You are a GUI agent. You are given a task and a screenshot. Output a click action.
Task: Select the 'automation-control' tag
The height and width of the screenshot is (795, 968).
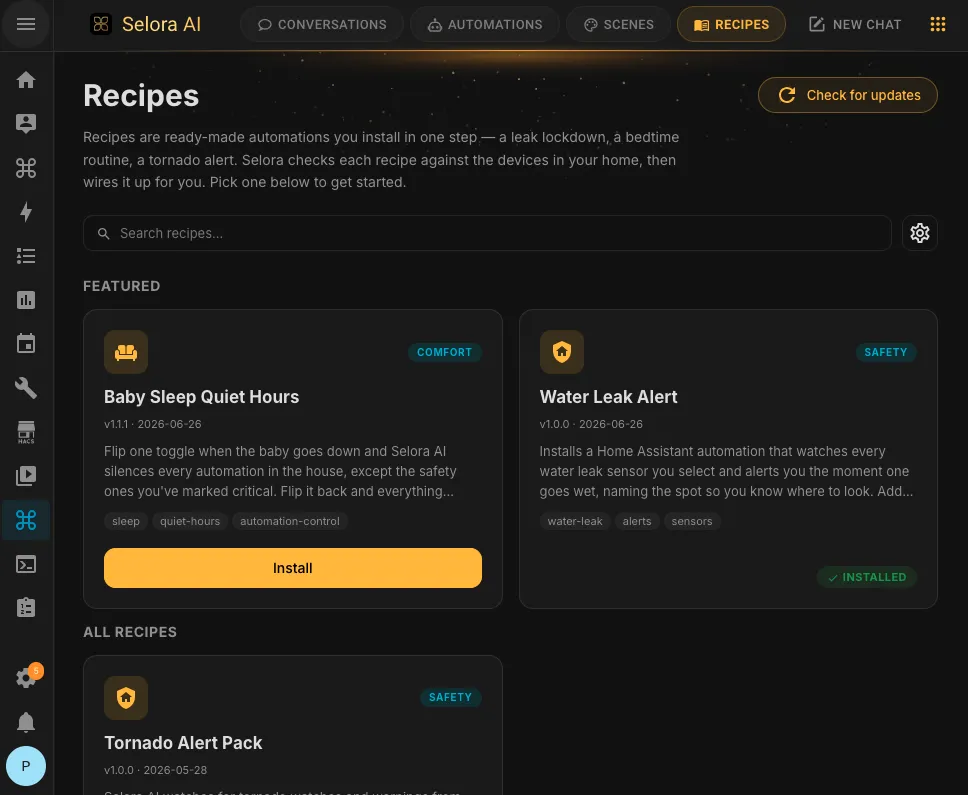(x=290, y=521)
